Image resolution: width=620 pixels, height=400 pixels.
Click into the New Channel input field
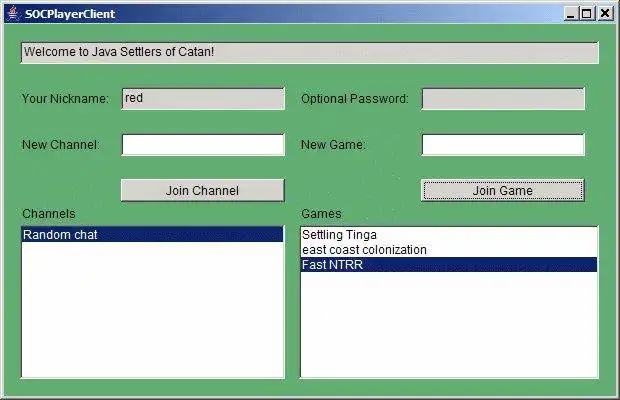pos(203,145)
